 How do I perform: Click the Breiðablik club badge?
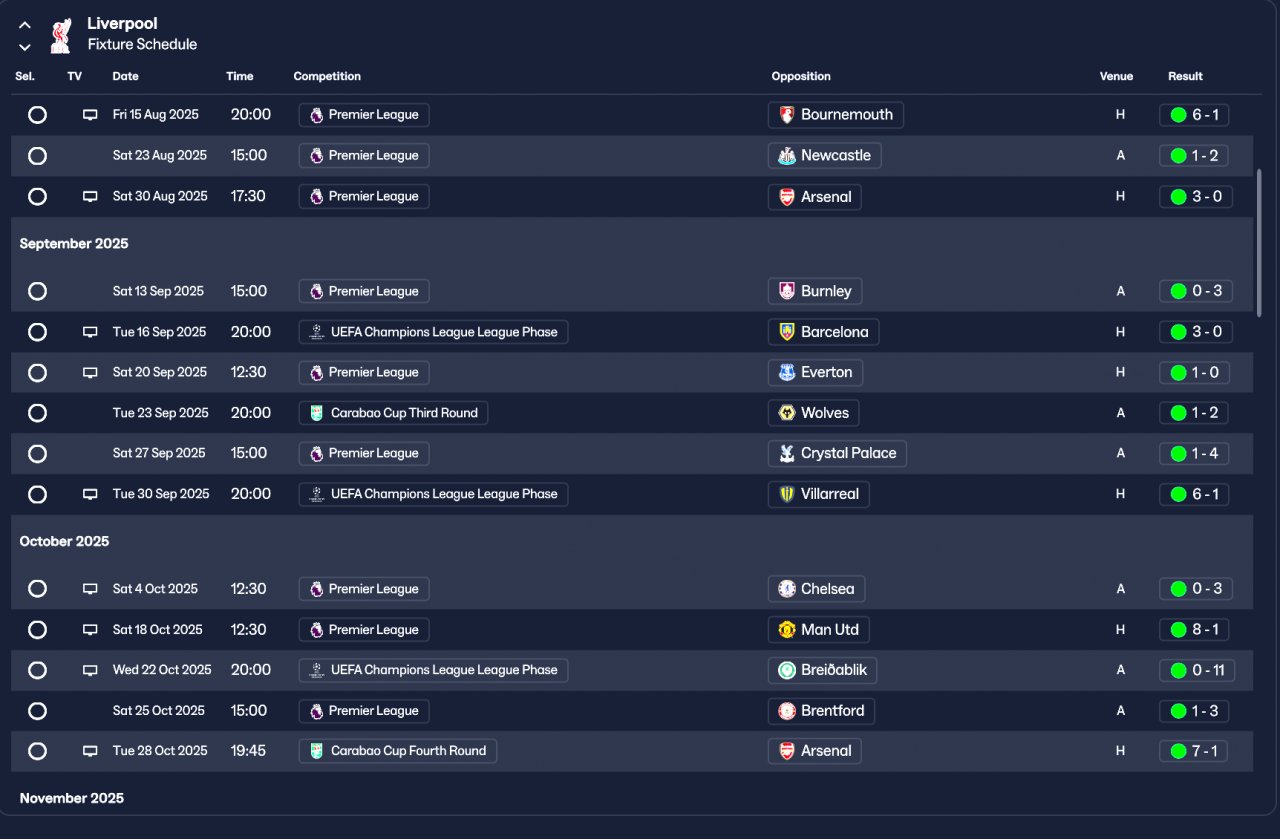click(787, 670)
